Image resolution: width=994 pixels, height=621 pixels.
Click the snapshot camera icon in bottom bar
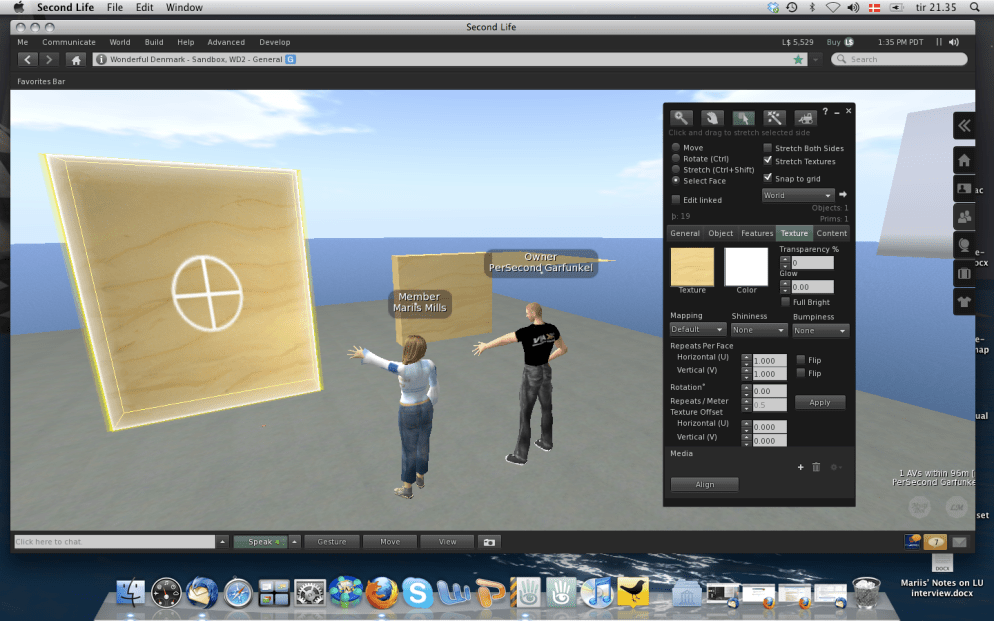point(489,542)
